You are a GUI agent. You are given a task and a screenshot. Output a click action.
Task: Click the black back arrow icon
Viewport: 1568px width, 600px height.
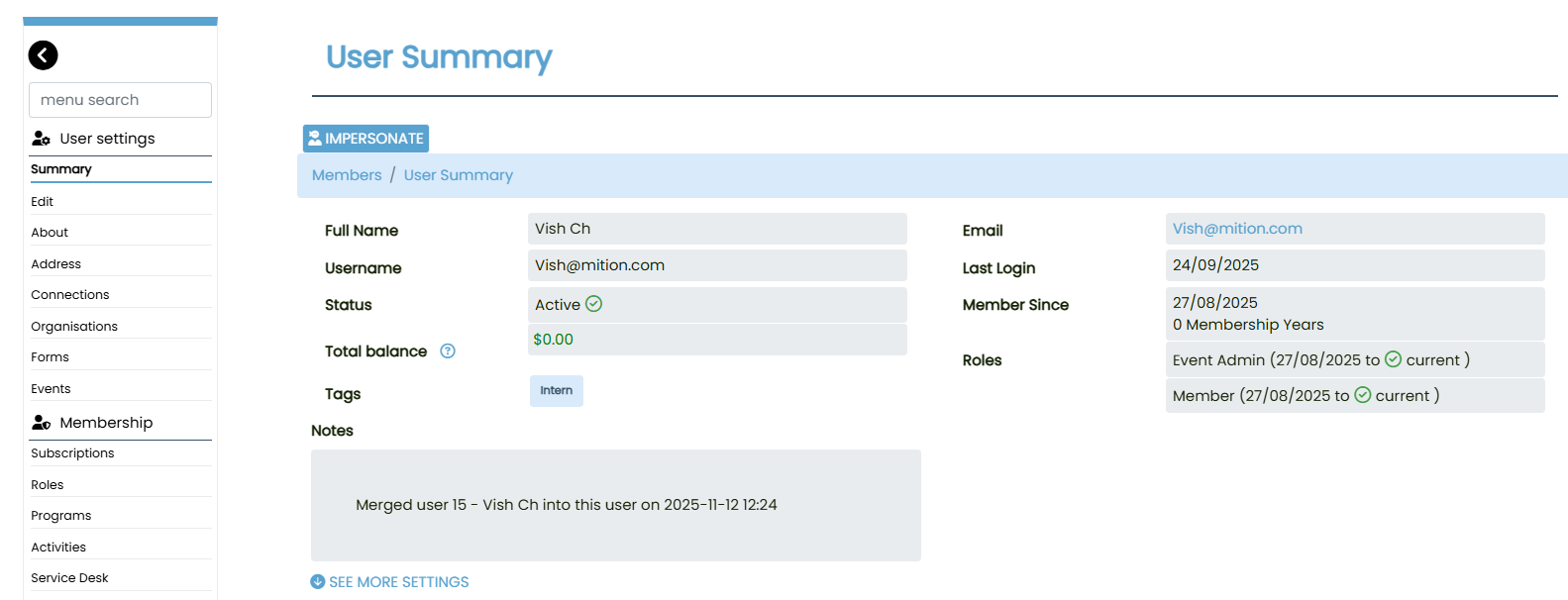(x=43, y=55)
